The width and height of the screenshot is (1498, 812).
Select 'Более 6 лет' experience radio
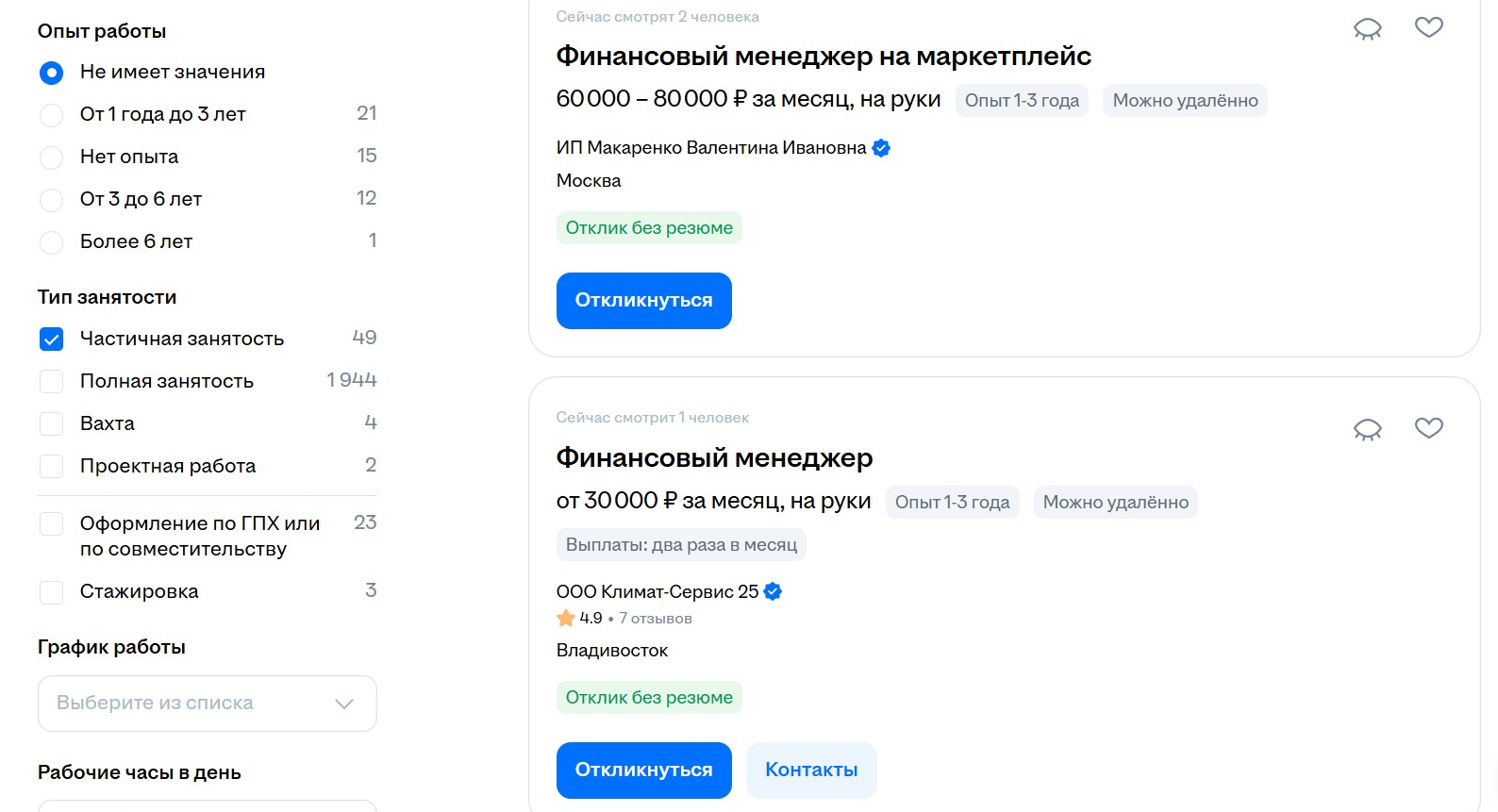tap(52, 242)
